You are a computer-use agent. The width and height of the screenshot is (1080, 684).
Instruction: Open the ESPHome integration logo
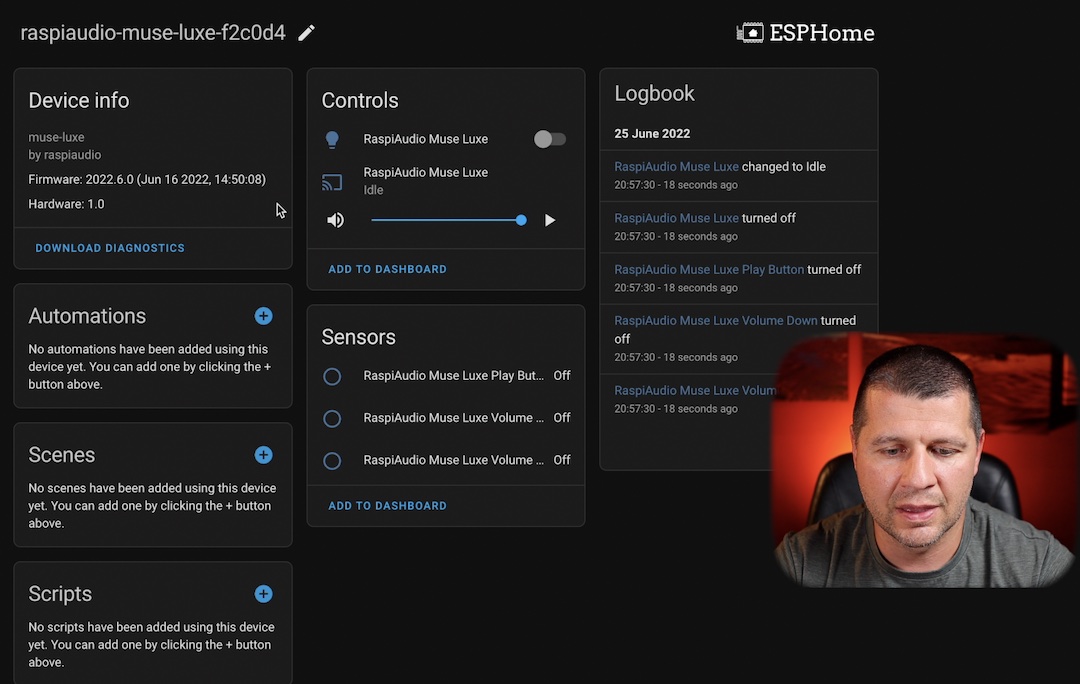tap(805, 33)
